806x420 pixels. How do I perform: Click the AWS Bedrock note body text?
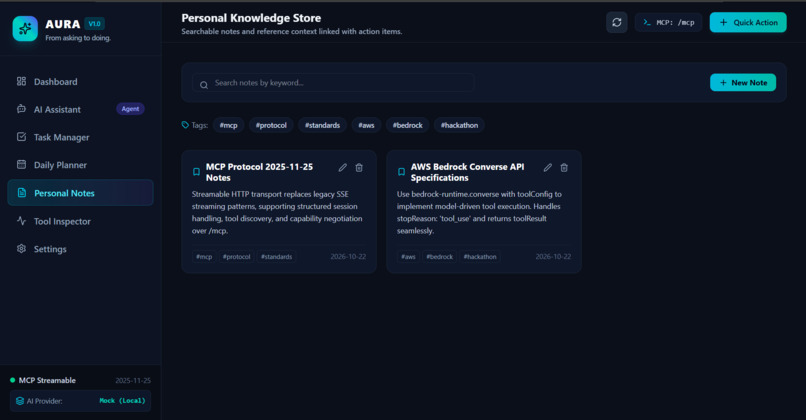click(x=479, y=212)
